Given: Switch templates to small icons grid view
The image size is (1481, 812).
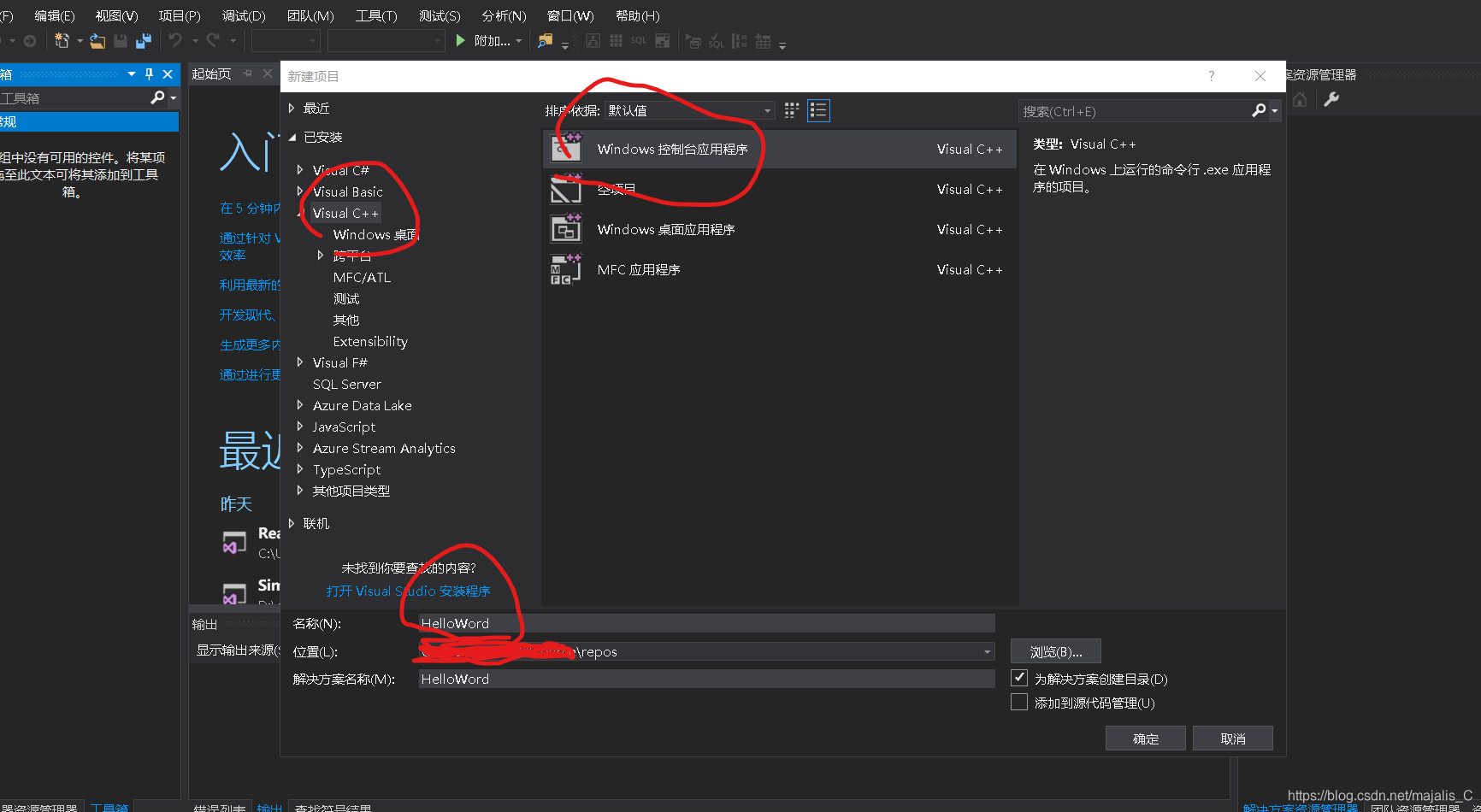Looking at the screenshot, I should [x=792, y=110].
